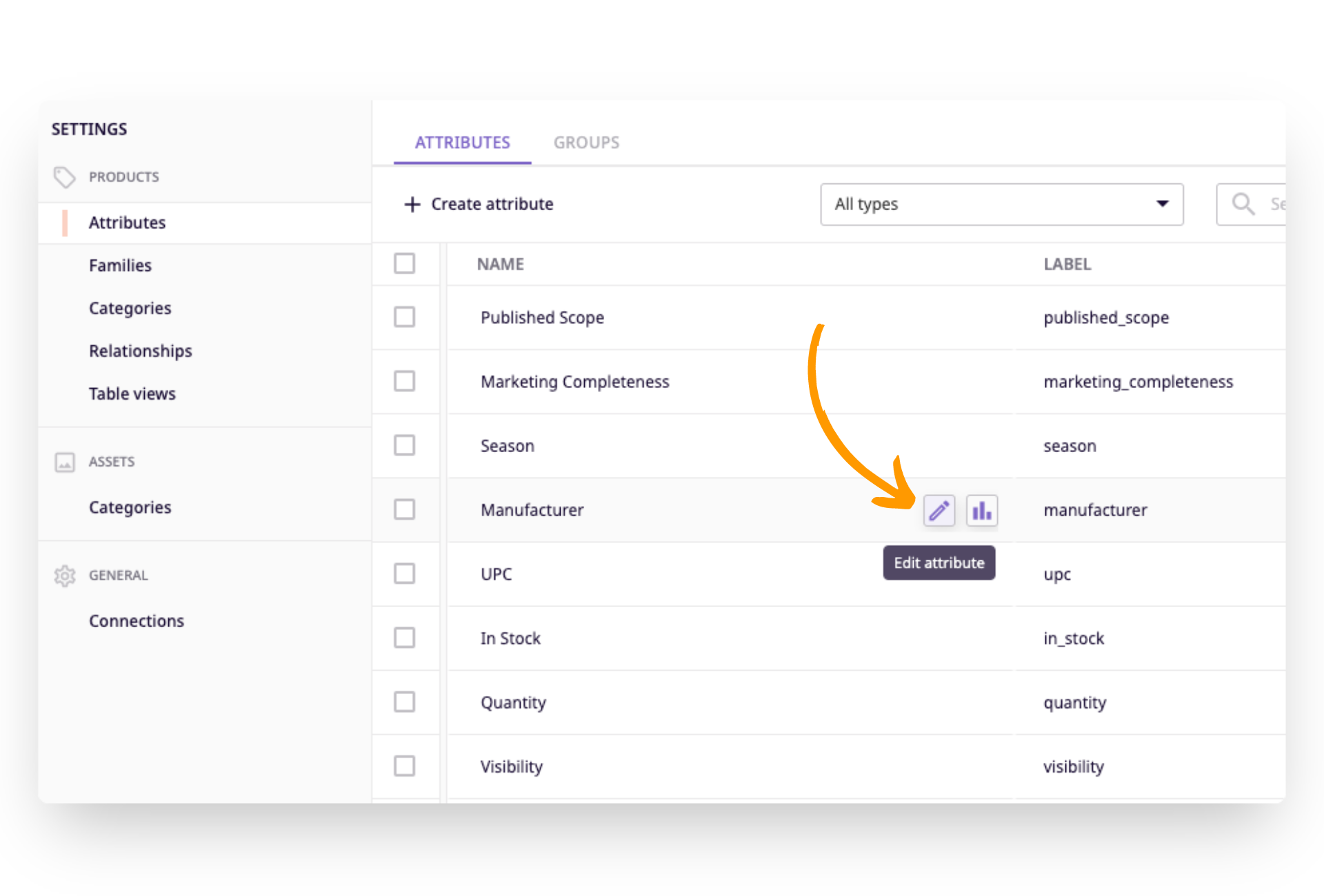This screenshot has height=896, width=1324.
Task: Open the usage chart icon beside Manufacturer
Action: pyautogui.click(x=981, y=510)
